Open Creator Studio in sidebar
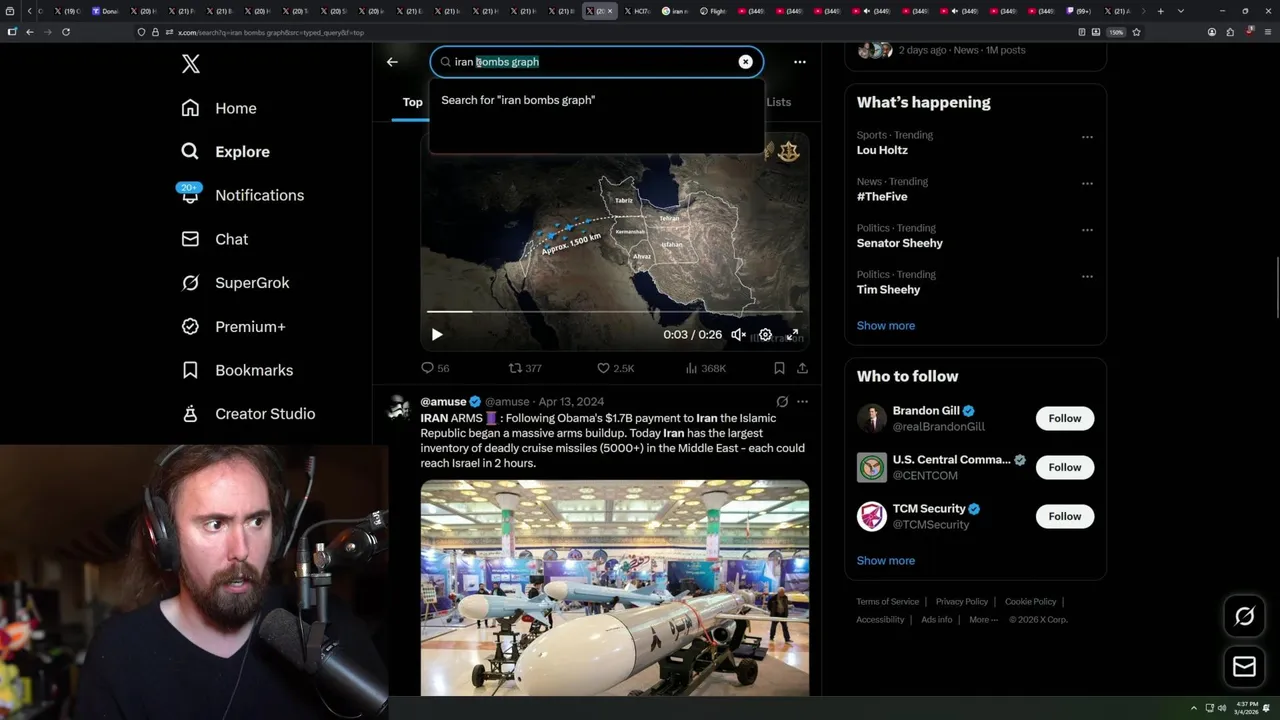The width and height of the screenshot is (1280, 720). (249, 414)
